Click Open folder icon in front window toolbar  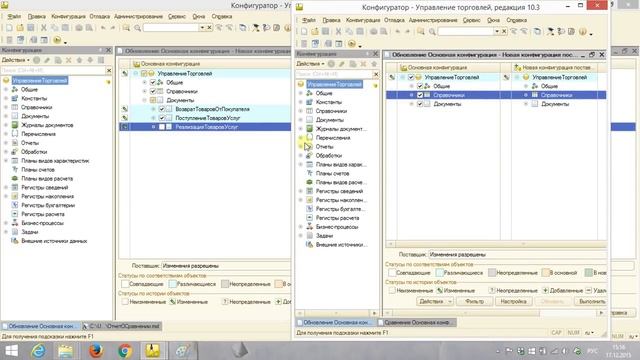(x=315, y=31)
